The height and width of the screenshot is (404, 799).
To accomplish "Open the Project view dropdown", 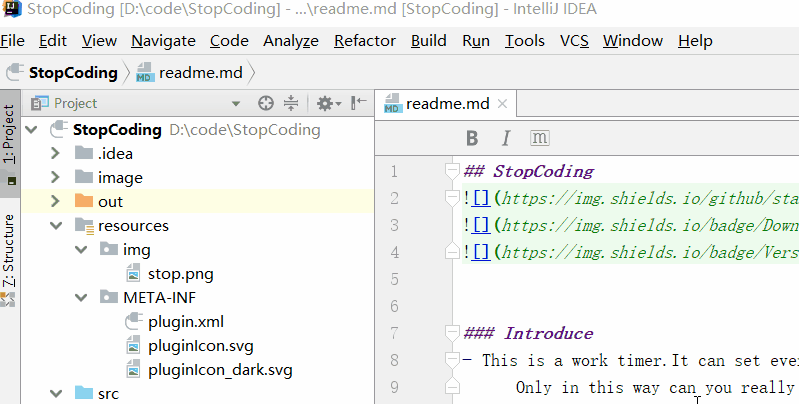I will pyautogui.click(x=235, y=103).
